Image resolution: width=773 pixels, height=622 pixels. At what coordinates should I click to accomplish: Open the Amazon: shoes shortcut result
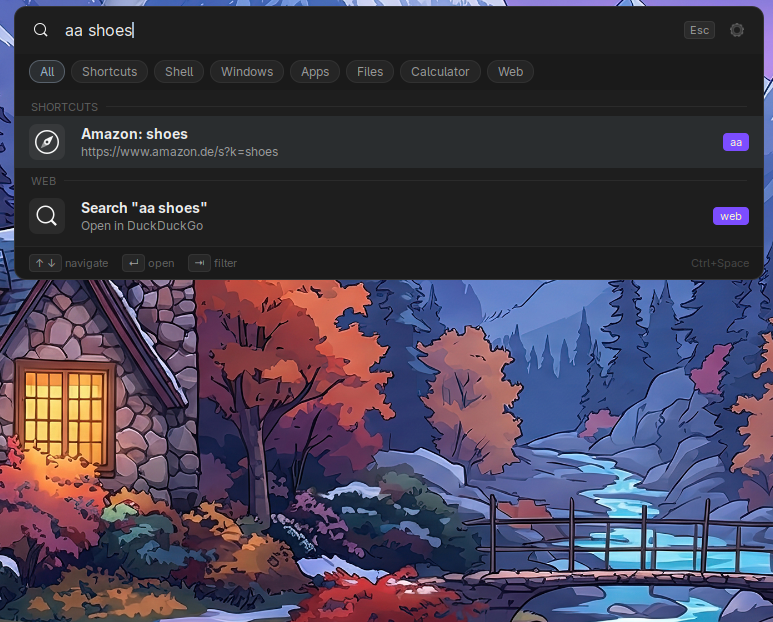pos(389,142)
